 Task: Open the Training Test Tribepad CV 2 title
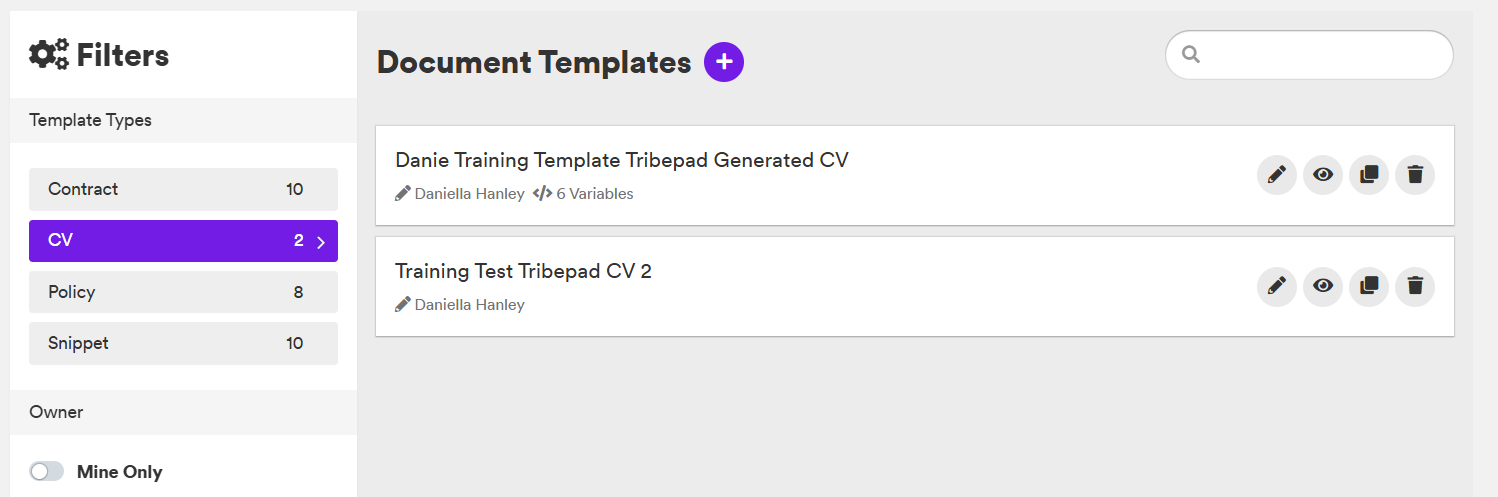click(x=523, y=271)
